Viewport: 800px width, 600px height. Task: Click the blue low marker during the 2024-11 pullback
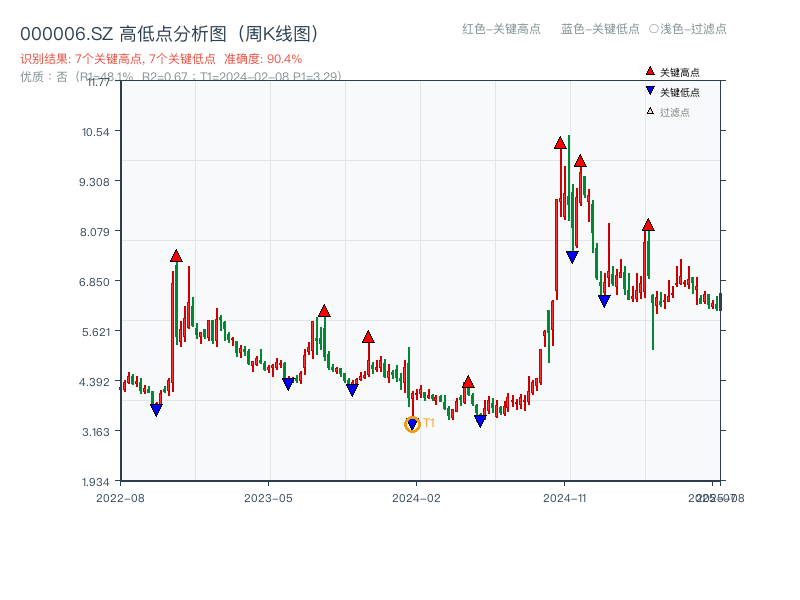coord(572,256)
